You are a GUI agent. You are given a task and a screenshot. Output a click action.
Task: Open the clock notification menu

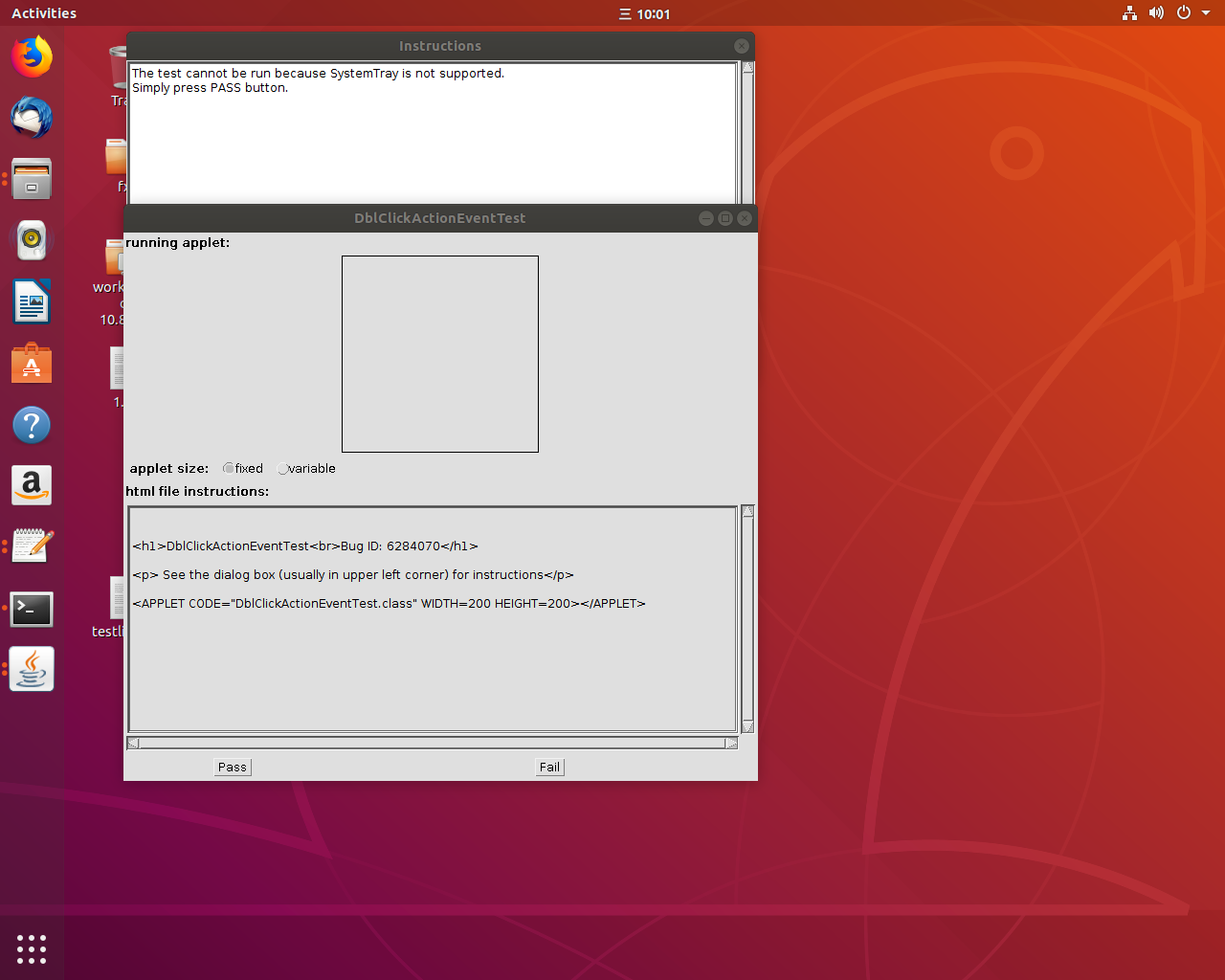(644, 13)
